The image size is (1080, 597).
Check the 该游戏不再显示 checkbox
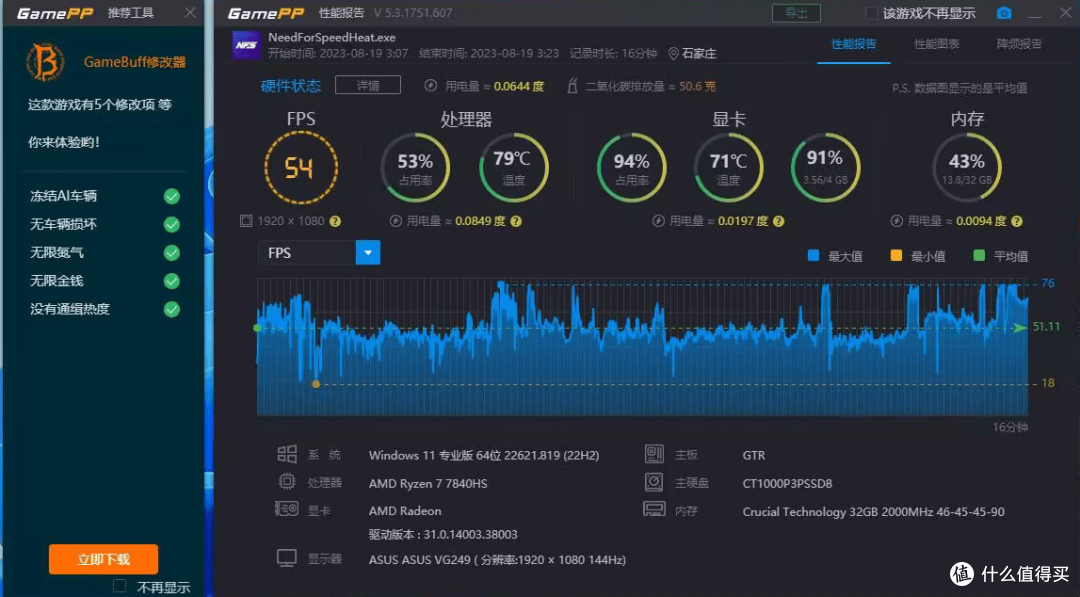(871, 13)
